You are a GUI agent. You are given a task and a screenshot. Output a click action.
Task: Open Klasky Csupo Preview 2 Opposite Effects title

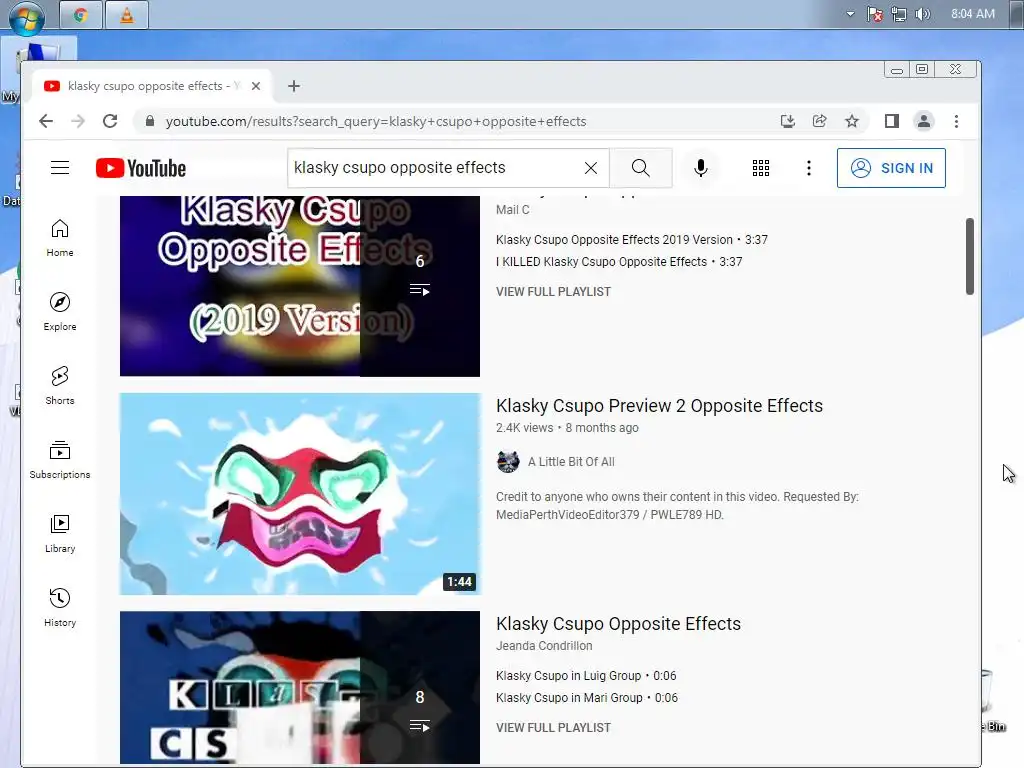[659, 406]
